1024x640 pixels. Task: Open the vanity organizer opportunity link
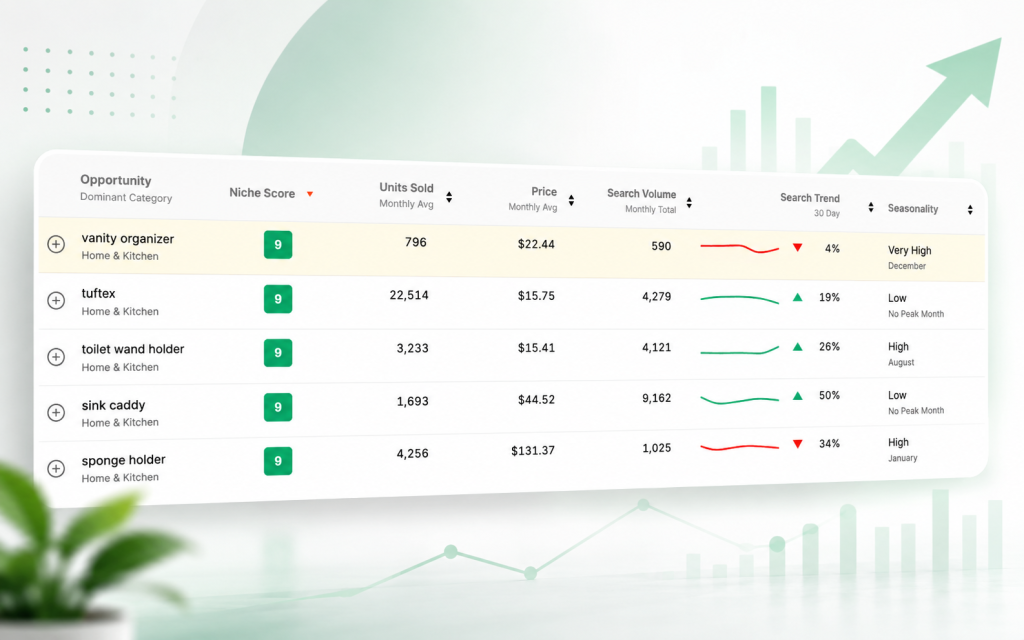tap(128, 238)
